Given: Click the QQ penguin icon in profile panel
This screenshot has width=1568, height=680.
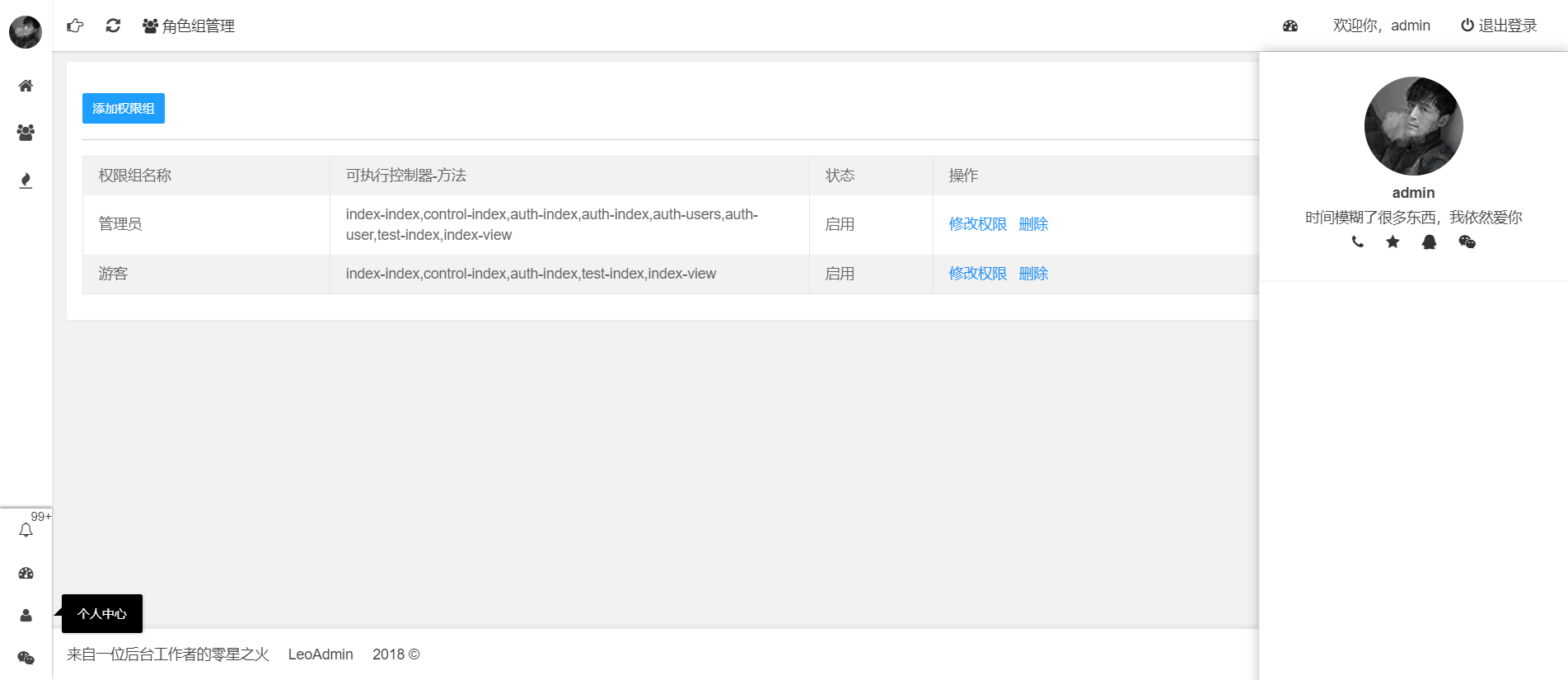Looking at the screenshot, I should (x=1429, y=242).
